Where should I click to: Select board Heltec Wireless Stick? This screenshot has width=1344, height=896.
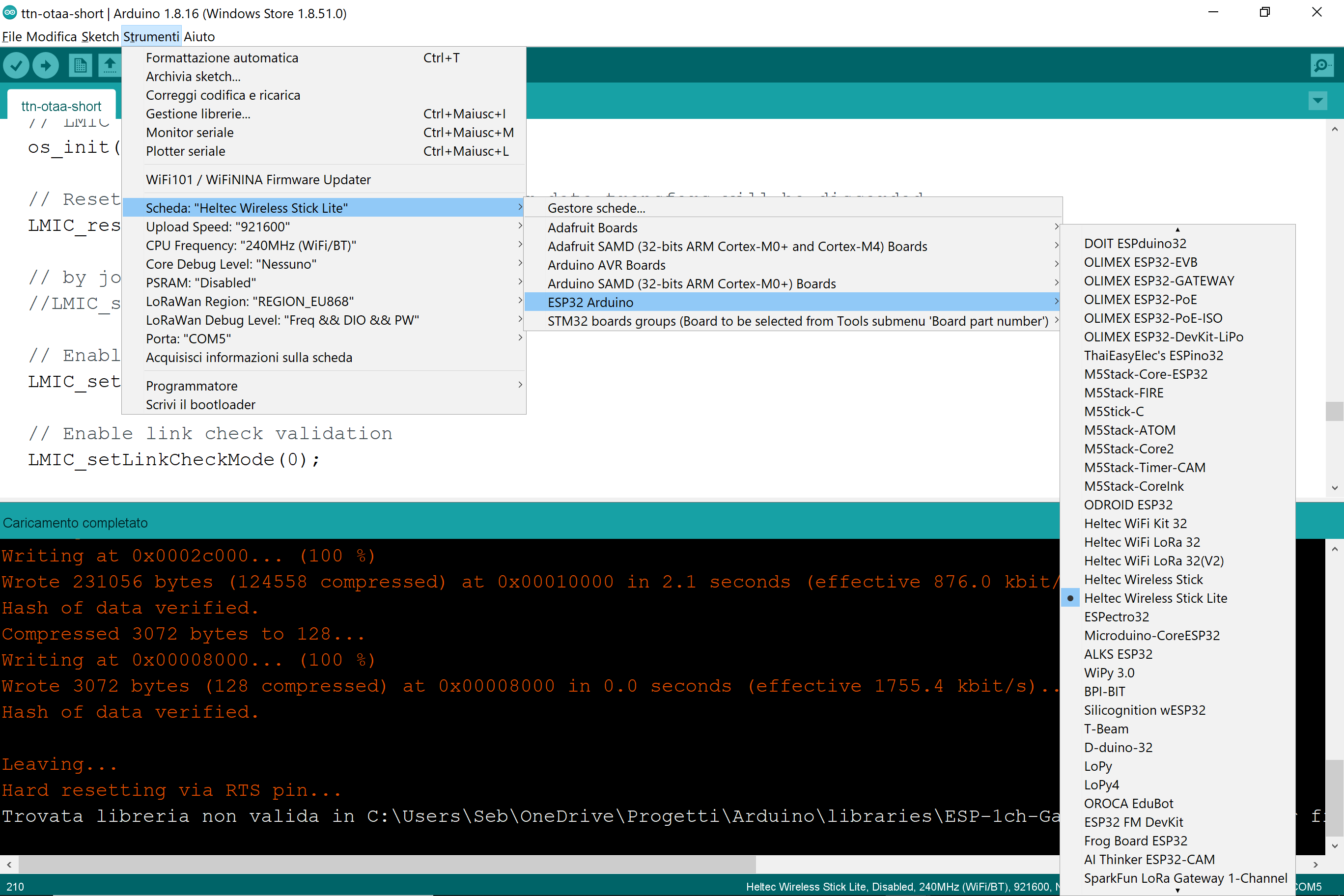pyautogui.click(x=1177, y=580)
